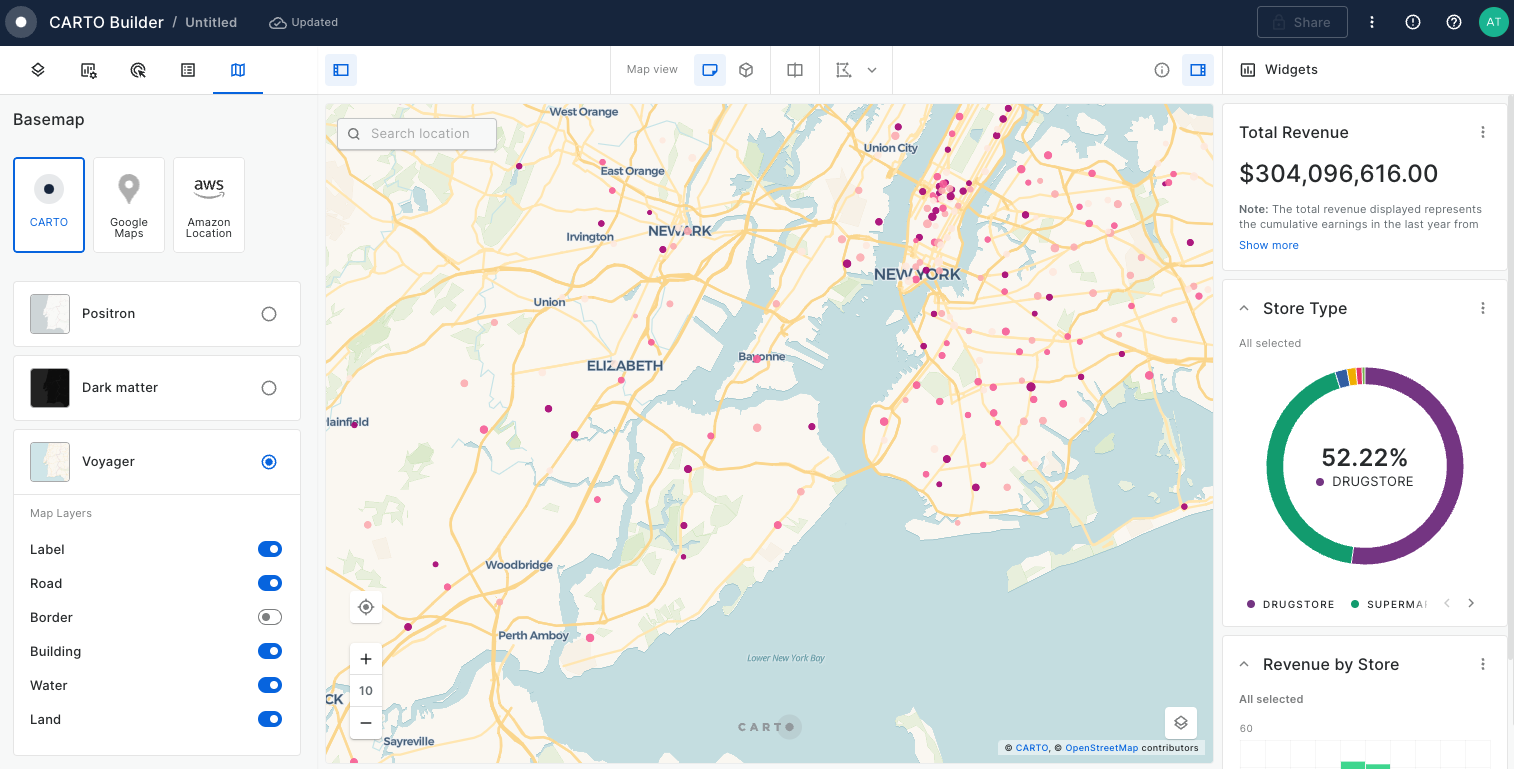Center map on current location
Viewport: 1514px width, 769px height.
[366, 607]
